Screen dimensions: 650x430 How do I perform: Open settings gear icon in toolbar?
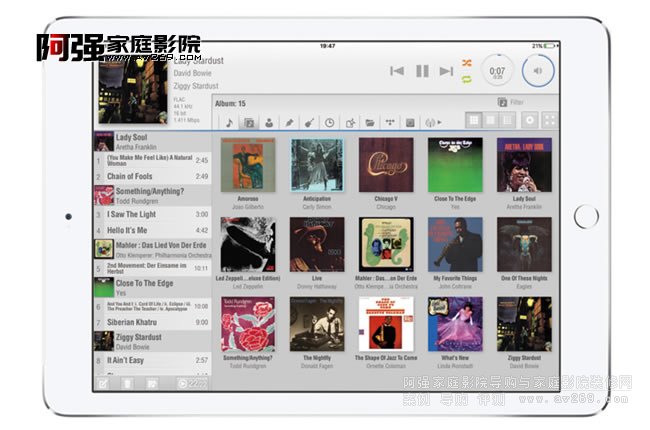530,120
